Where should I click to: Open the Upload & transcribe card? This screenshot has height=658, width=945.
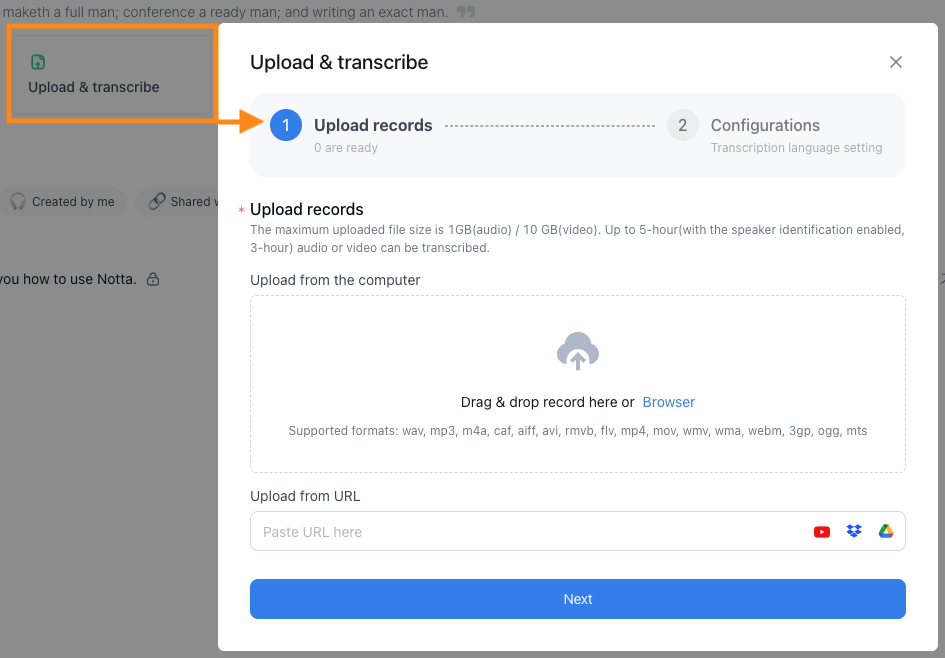(111, 74)
